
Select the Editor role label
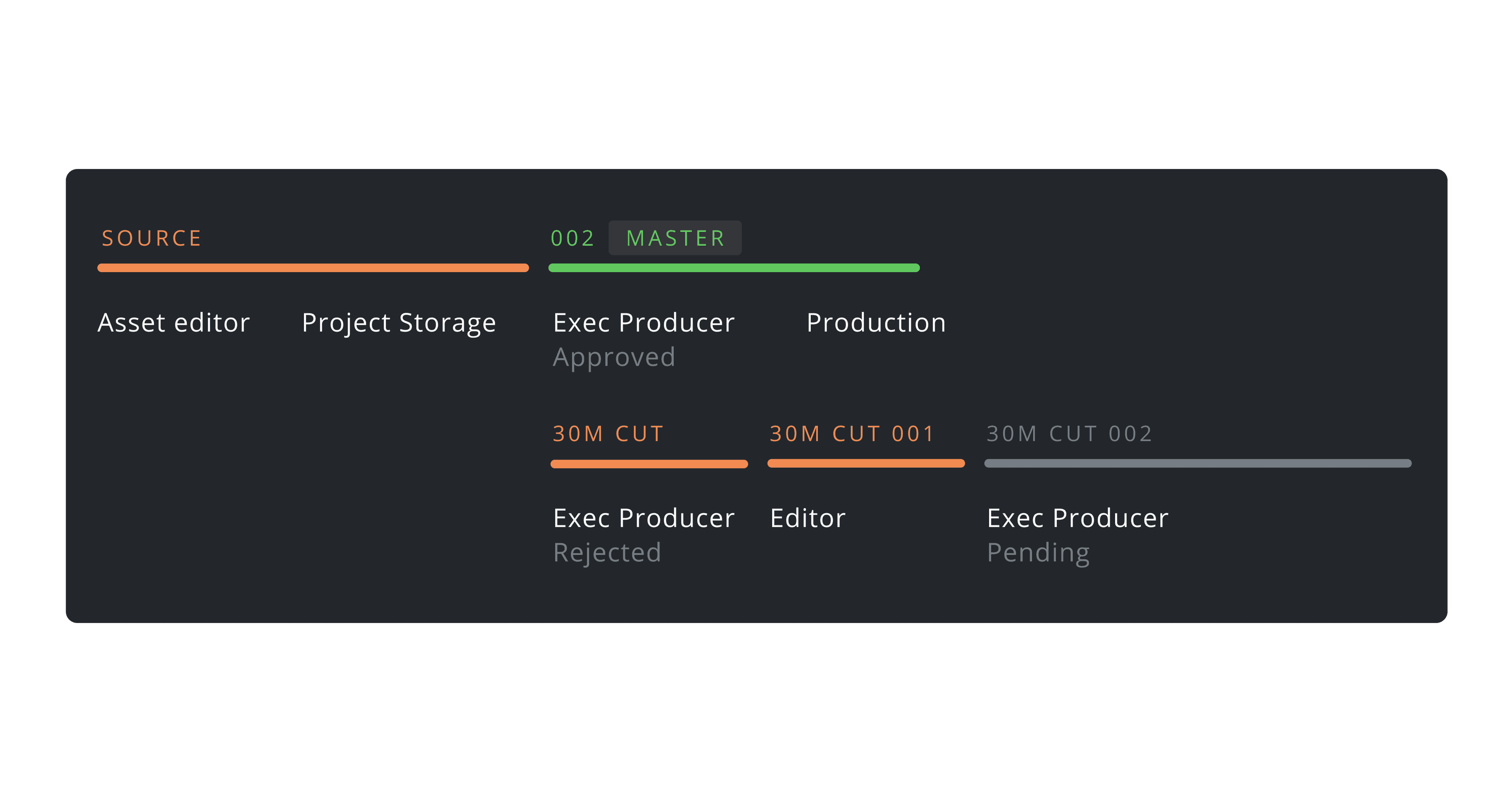(x=808, y=518)
